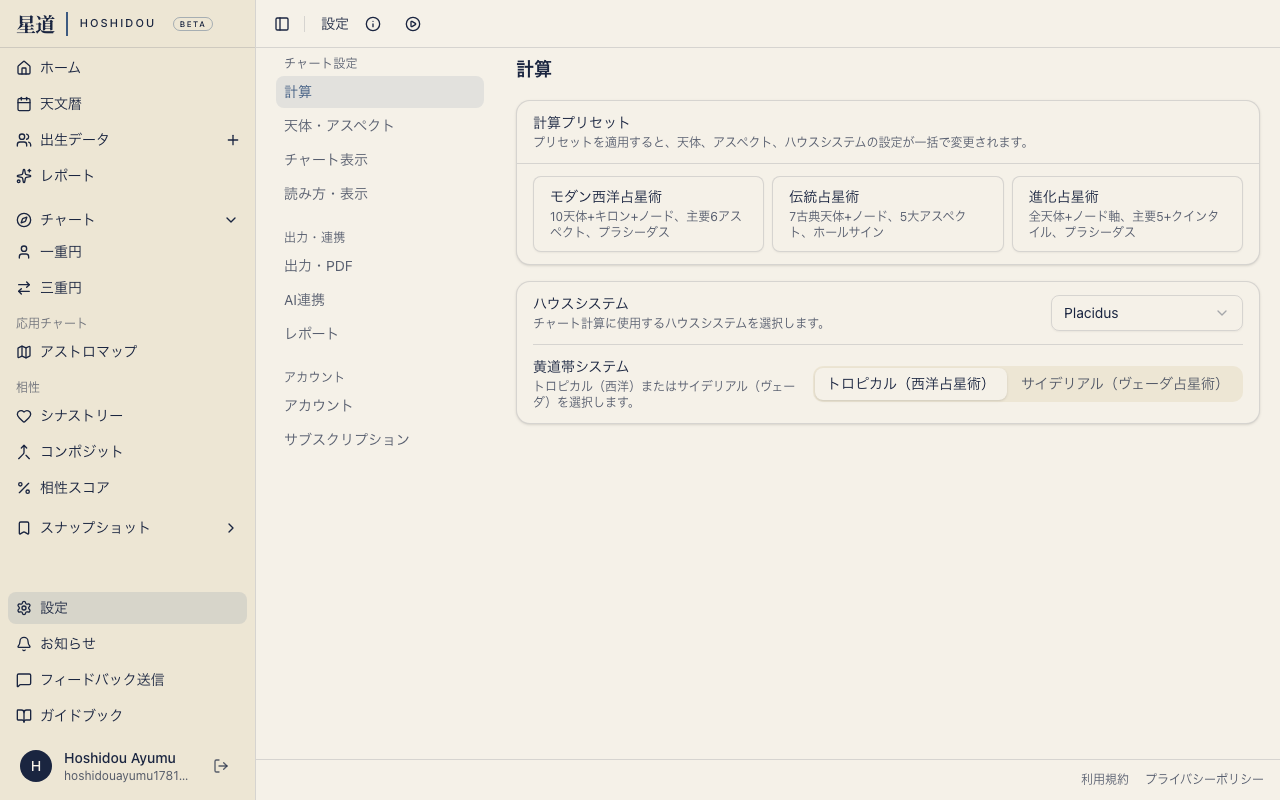Open チャート表示 settings tab
Screen dimensions: 1280x800
click(x=380, y=160)
